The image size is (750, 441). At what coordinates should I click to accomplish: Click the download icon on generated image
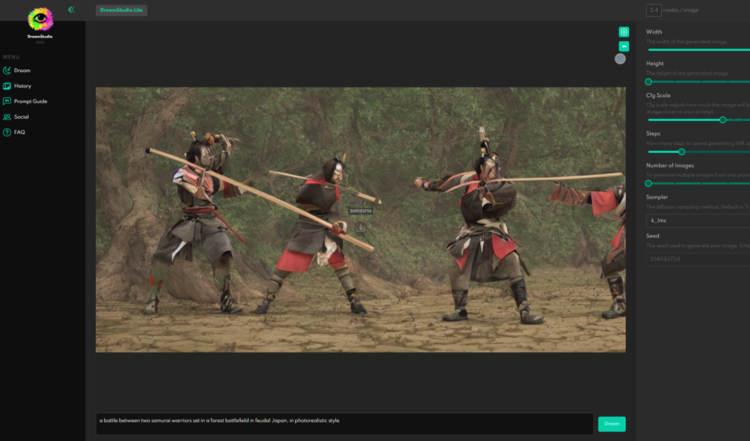point(361,228)
